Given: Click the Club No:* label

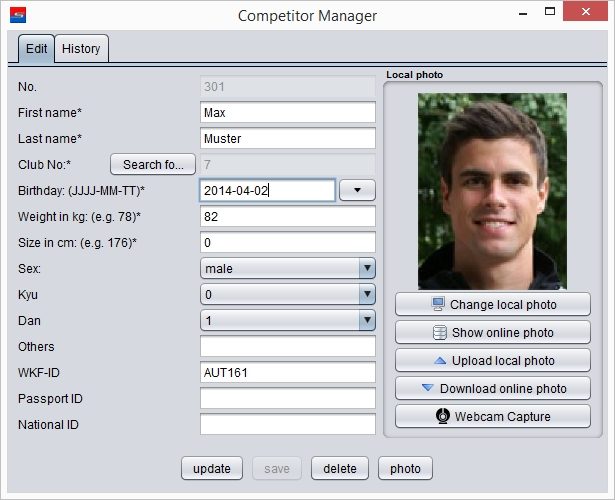Looking at the screenshot, I should pos(44,164).
